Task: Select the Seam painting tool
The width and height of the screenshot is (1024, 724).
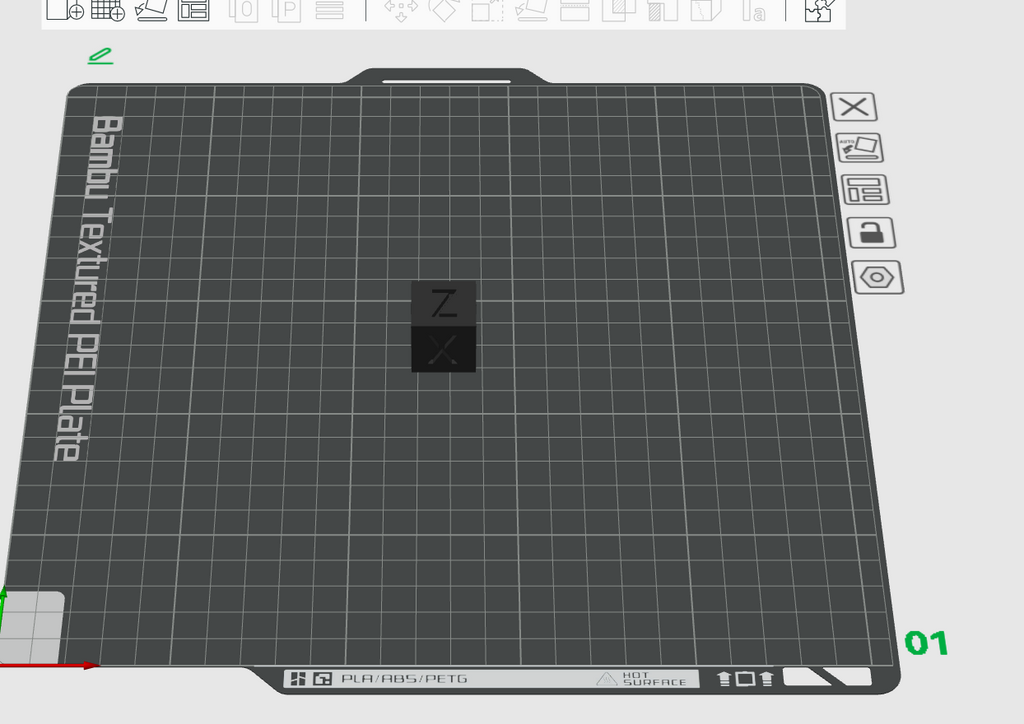Action: point(706,10)
